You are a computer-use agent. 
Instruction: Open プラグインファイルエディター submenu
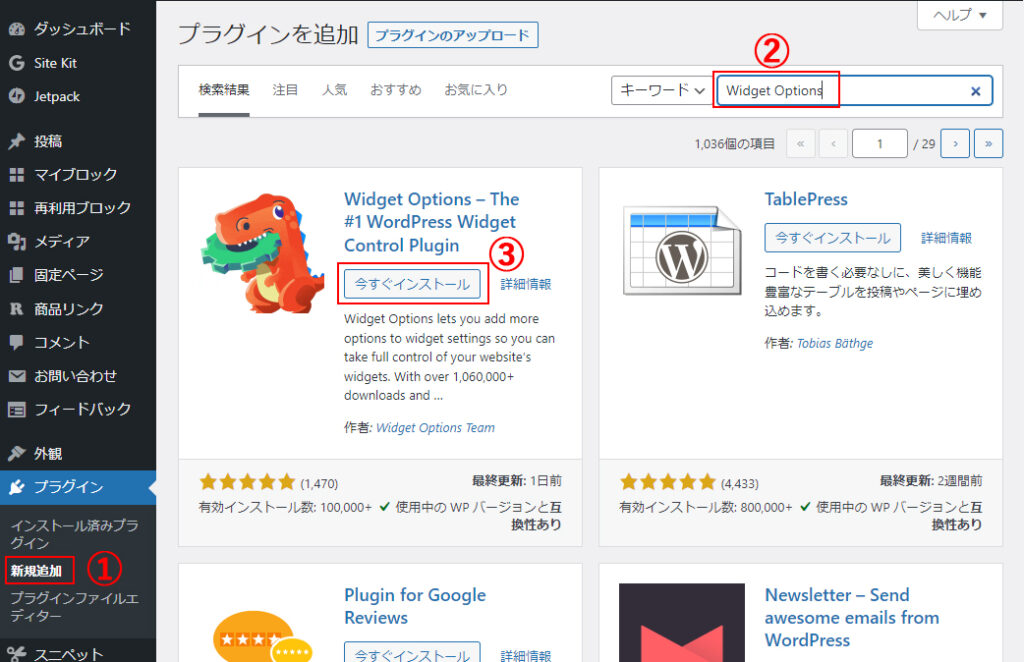[74, 607]
